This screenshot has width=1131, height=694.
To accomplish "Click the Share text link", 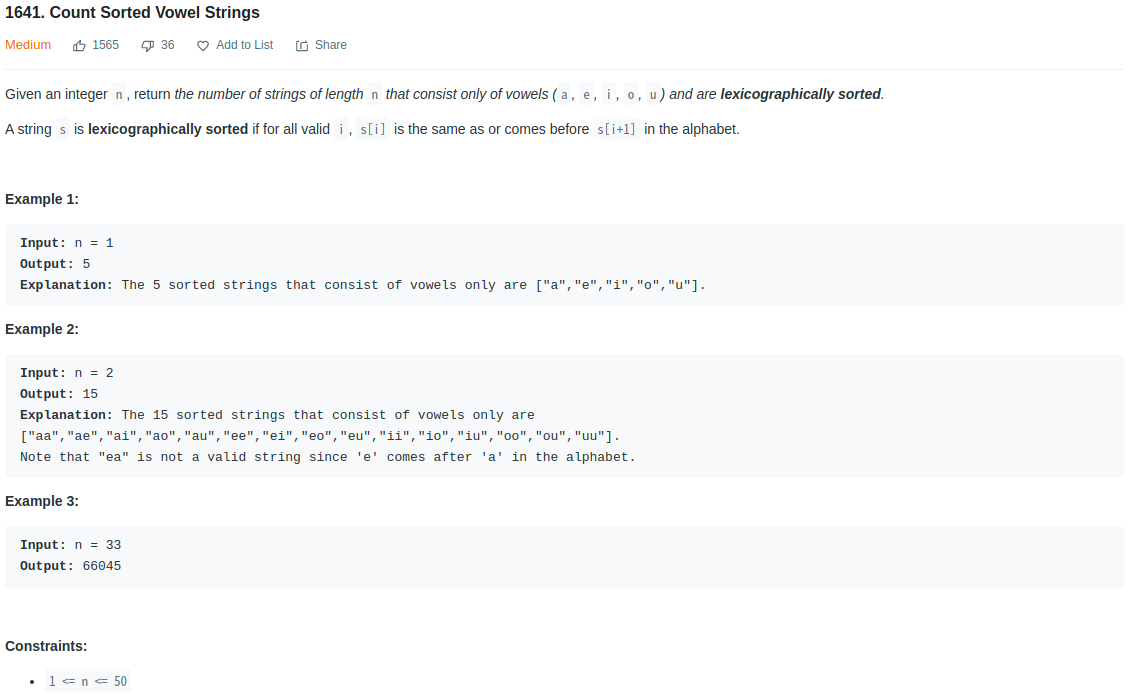I will coord(330,45).
